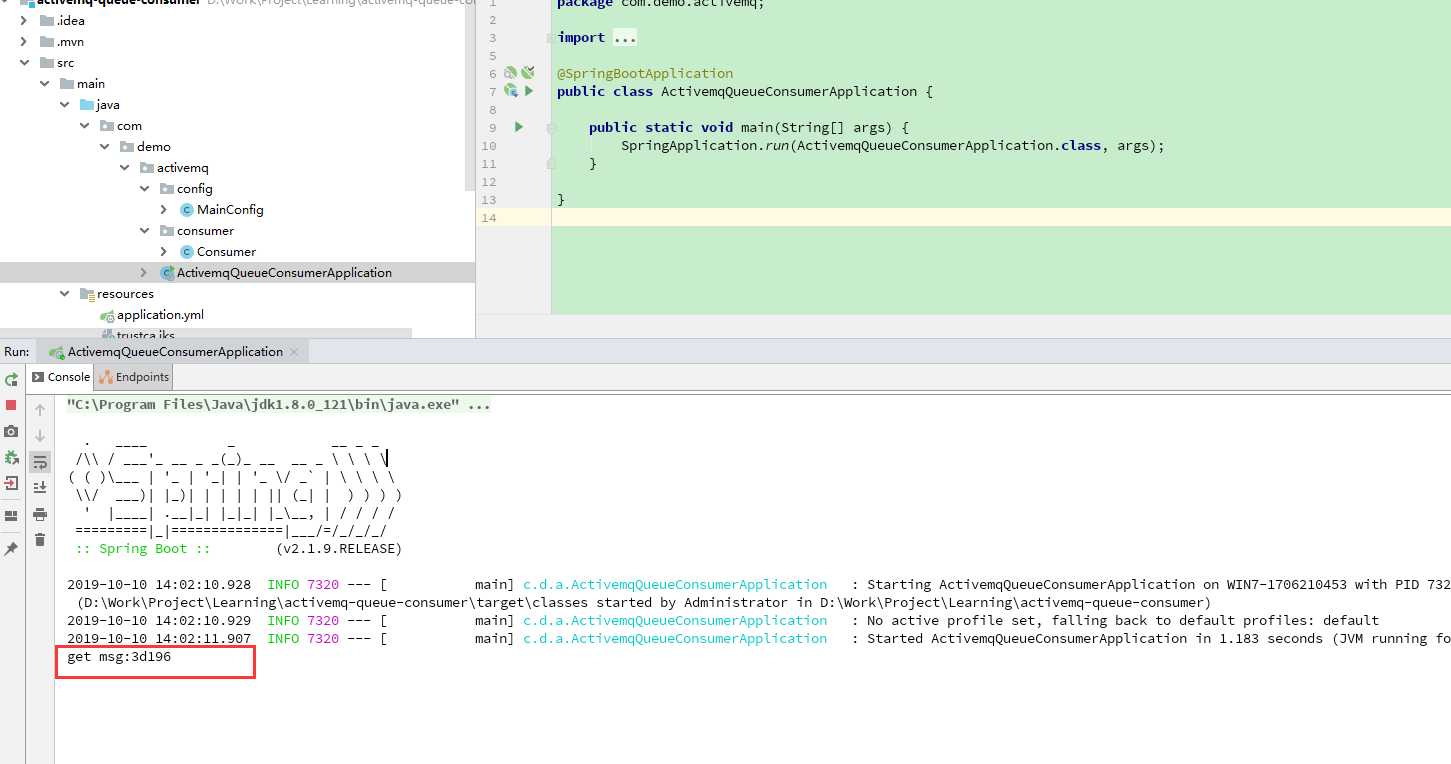1451x764 pixels.
Task: Click the print console output icon
Action: pos(40,514)
